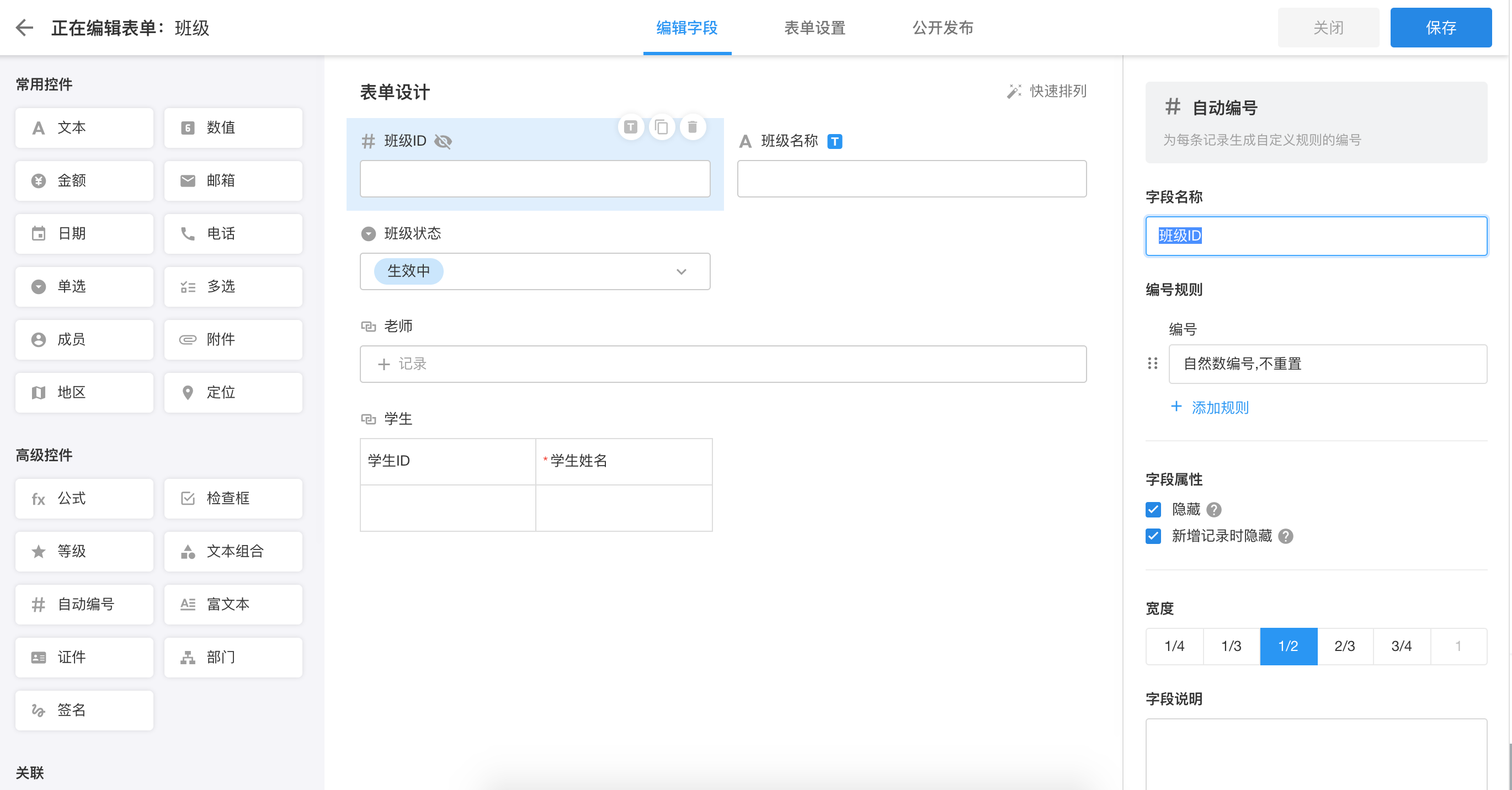Click the T title icon on 班级名称
The image size is (1512, 790).
(836, 141)
